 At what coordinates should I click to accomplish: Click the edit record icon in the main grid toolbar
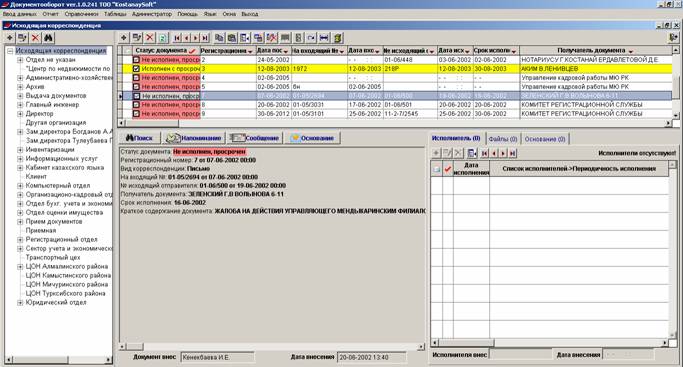click(137, 38)
